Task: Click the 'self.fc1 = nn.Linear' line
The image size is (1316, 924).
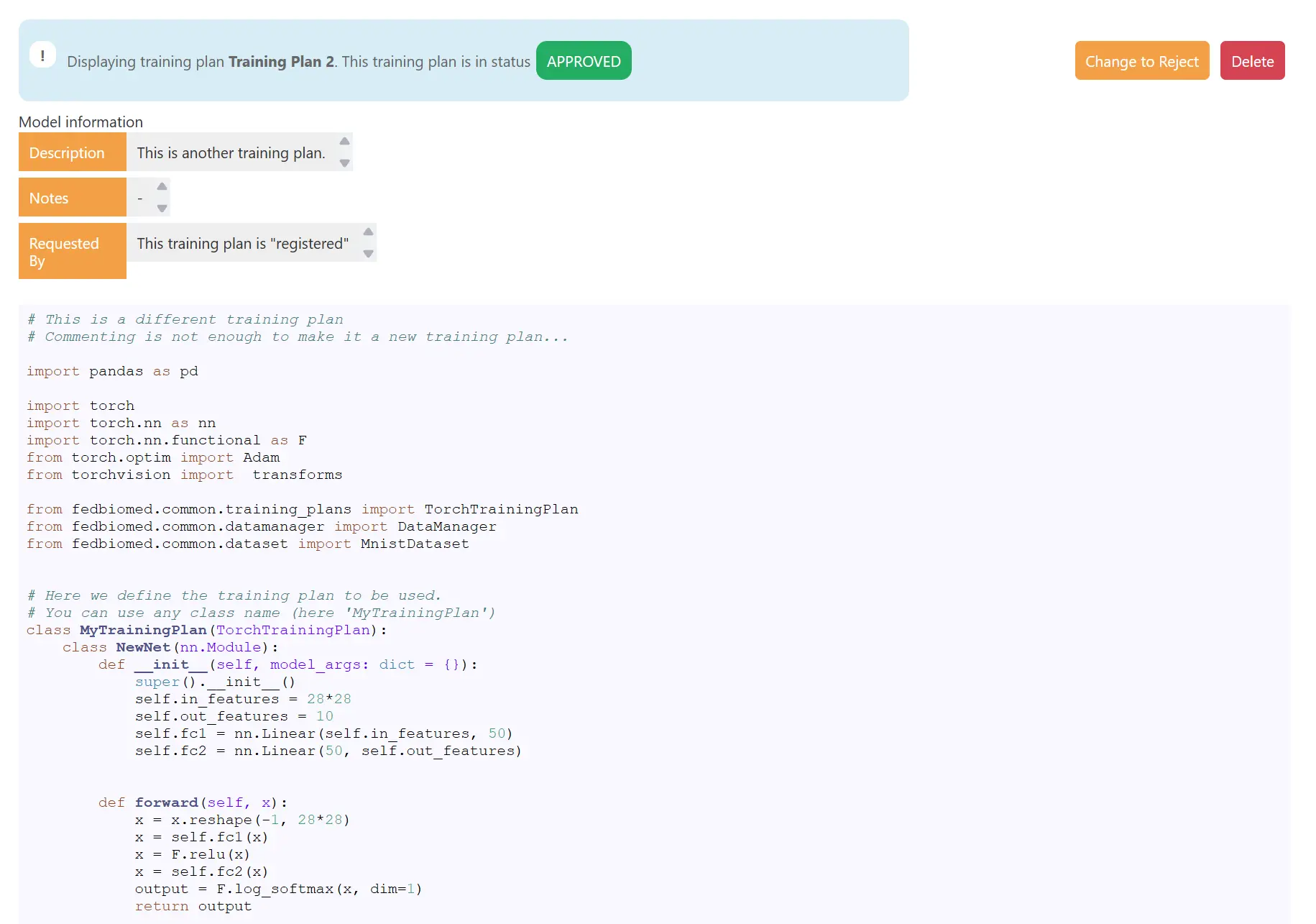Action: click(x=324, y=733)
